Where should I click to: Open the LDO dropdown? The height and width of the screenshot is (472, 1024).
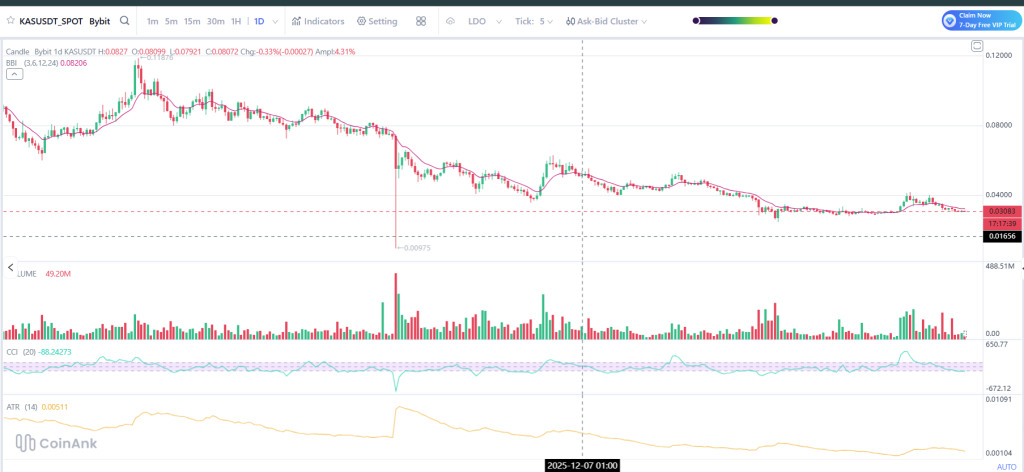[x=483, y=21]
